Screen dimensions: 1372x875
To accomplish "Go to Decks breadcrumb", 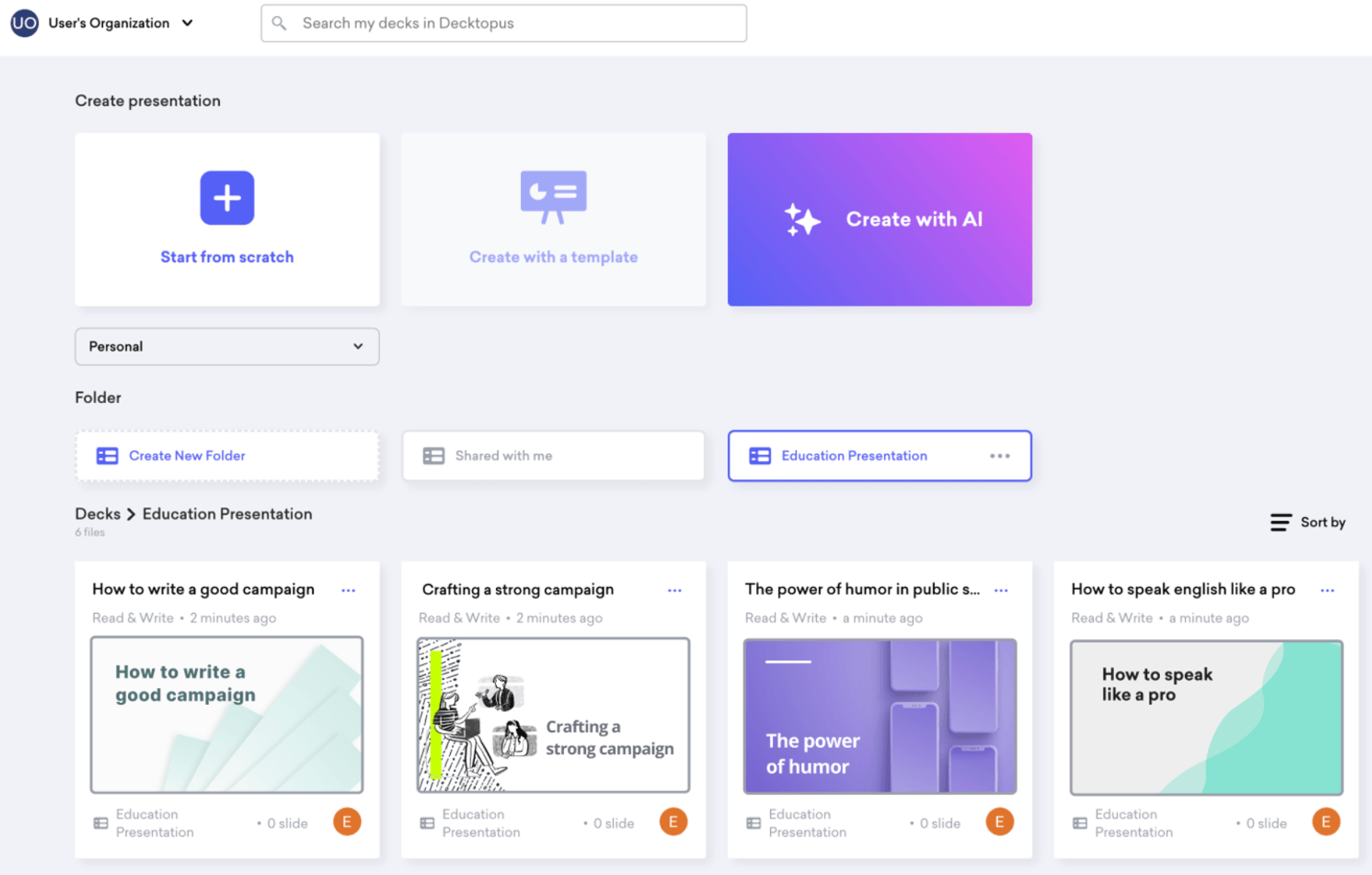I will pyautogui.click(x=97, y=514).
